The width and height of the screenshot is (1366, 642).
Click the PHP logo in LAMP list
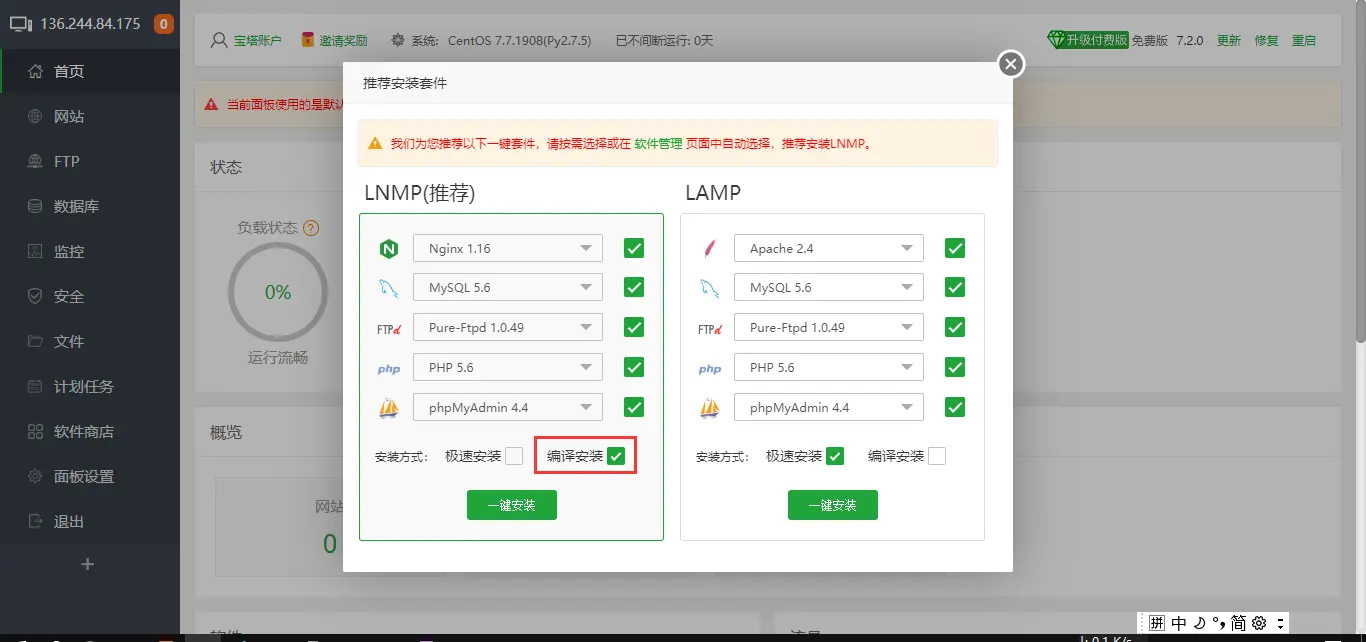tap(710, 369)
